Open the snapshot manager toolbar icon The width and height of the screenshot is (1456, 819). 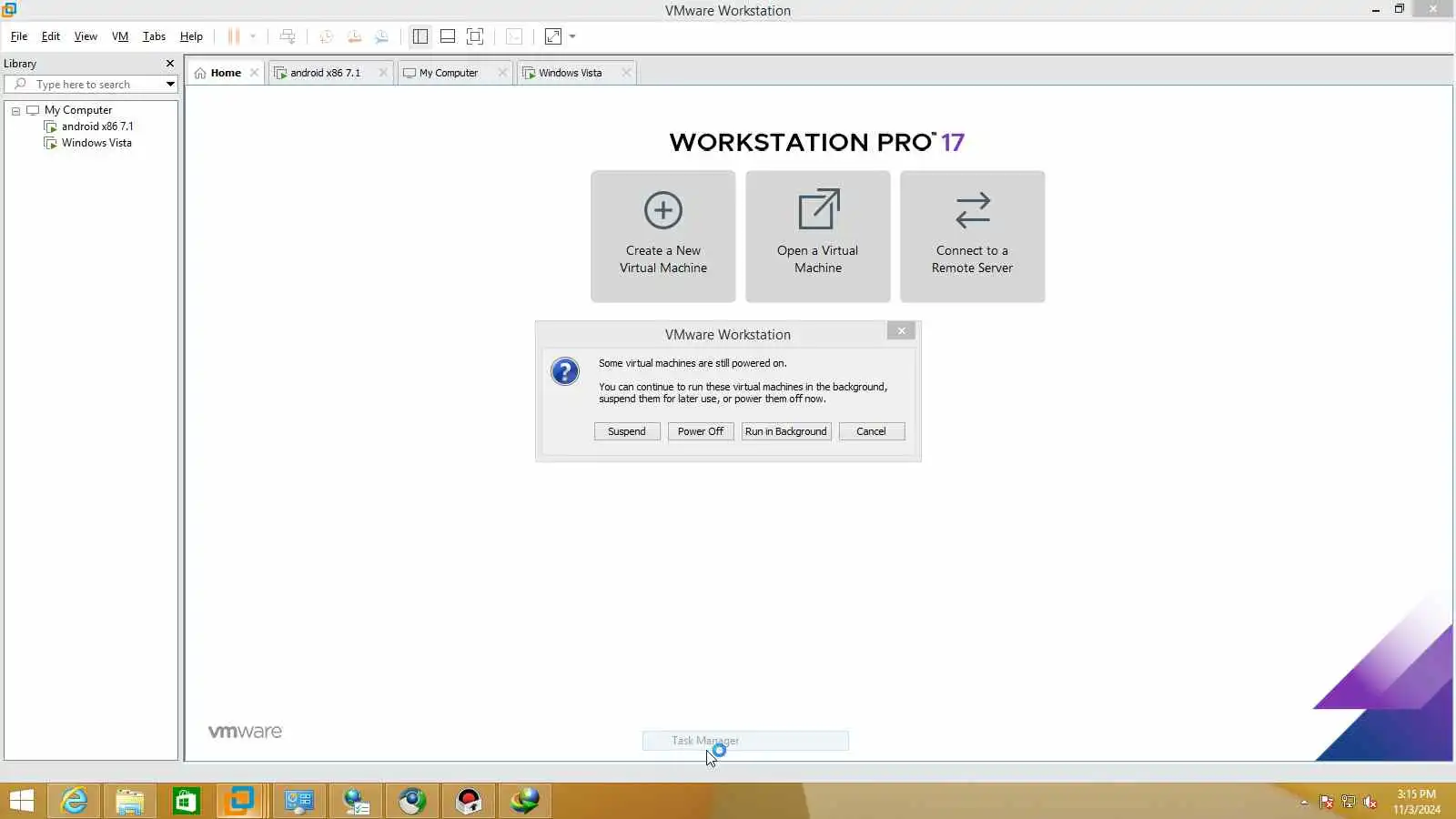pos(382,36)
